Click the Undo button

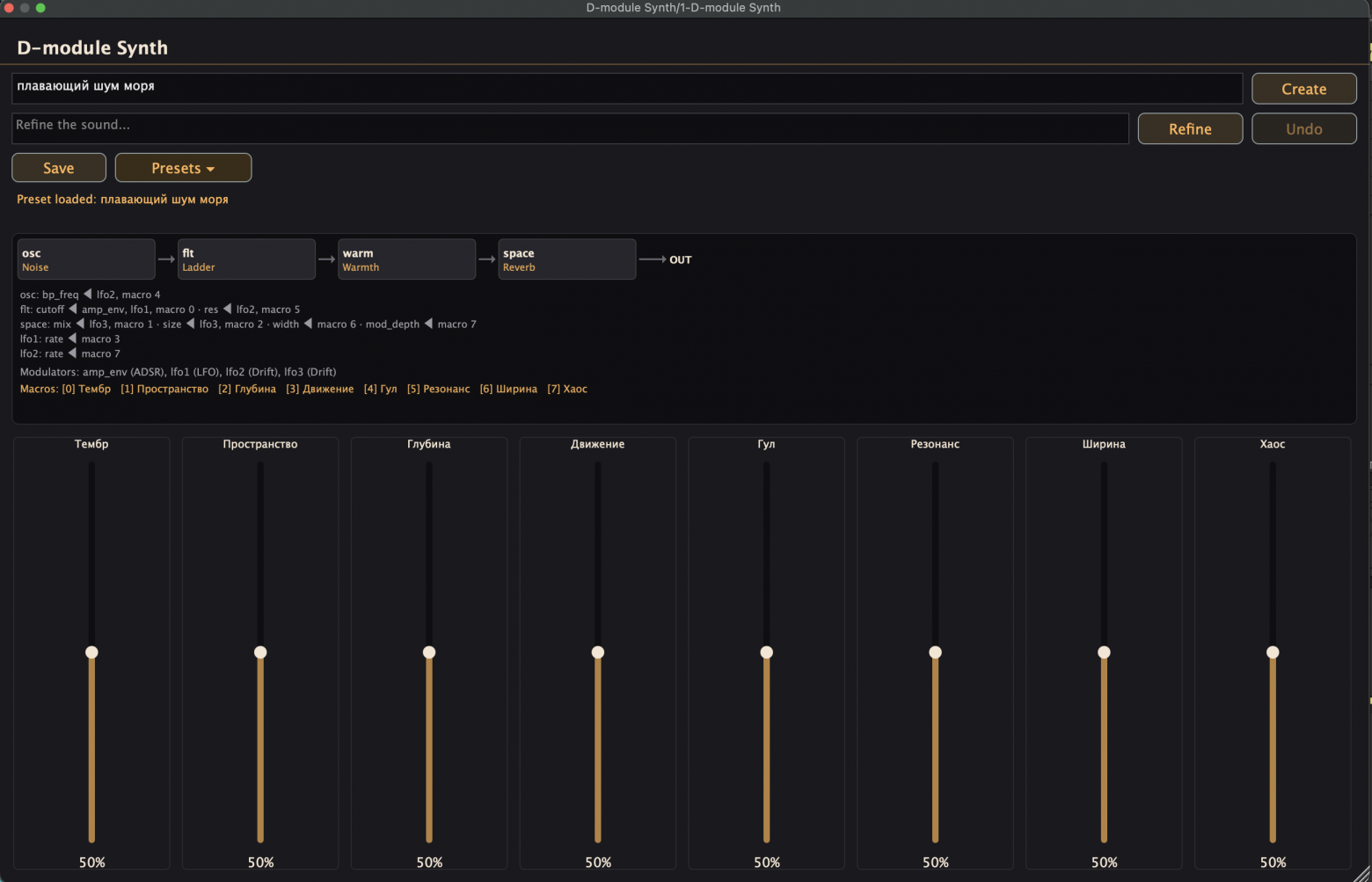point(1303,129)
